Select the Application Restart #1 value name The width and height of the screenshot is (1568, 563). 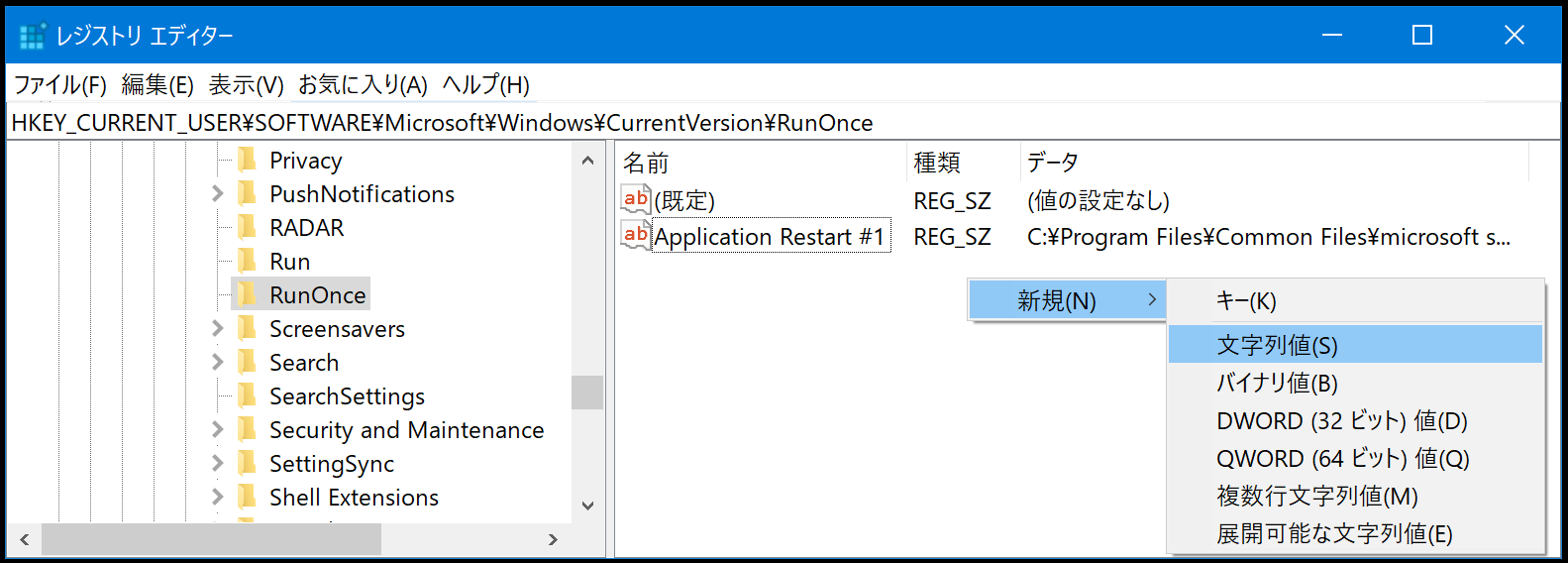(x=770, y=236)
